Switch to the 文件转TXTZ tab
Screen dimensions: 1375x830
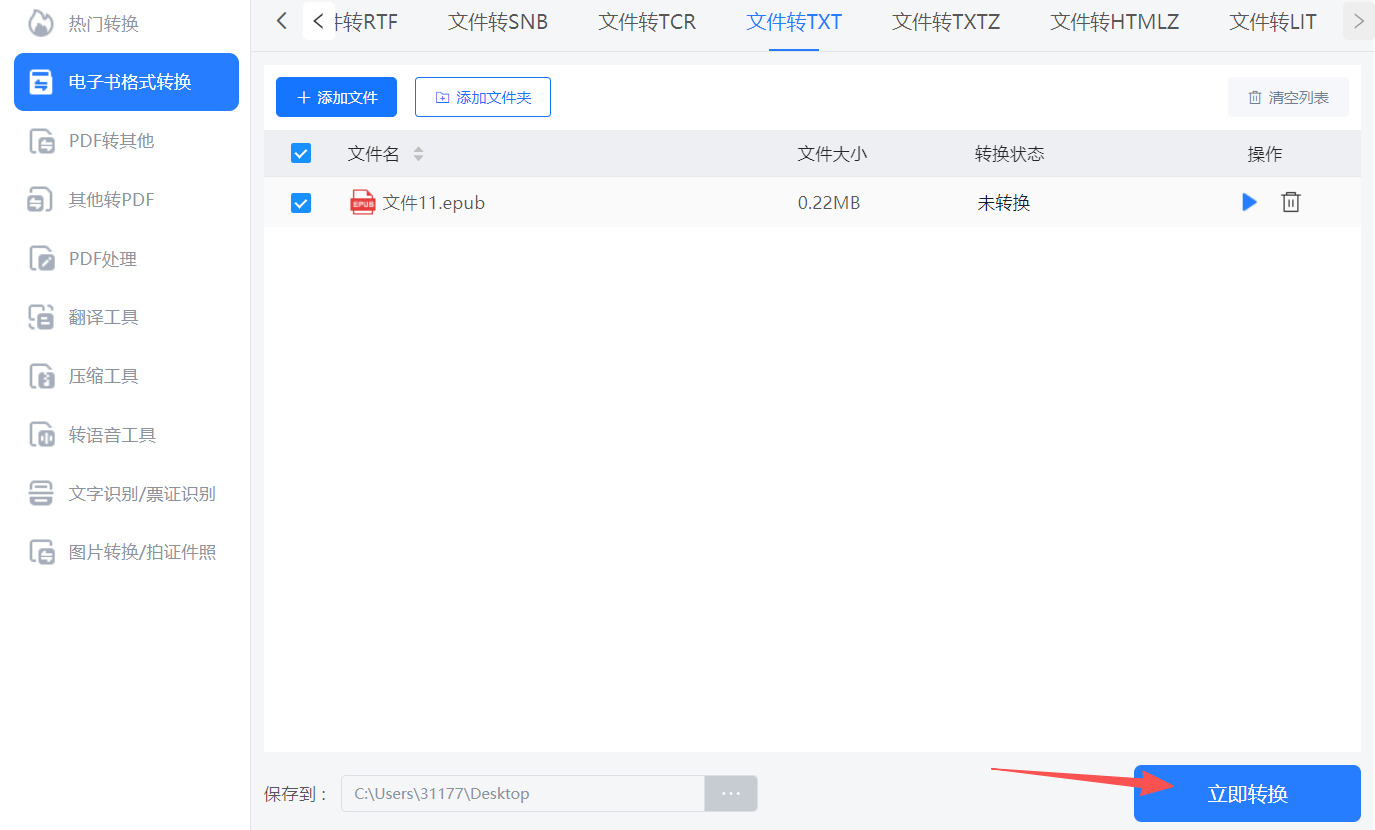[945, 21]
